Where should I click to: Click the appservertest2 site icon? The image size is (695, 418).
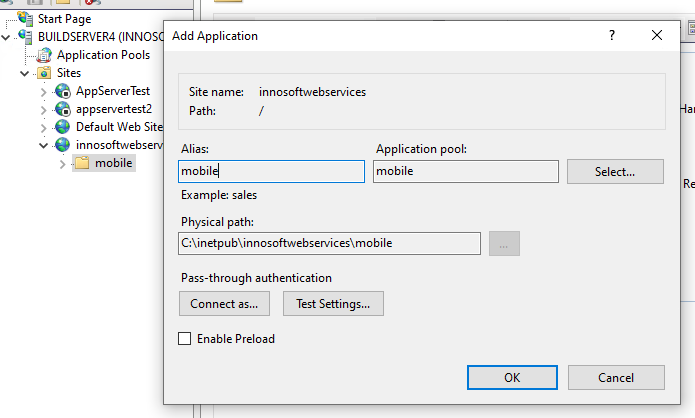coord(63,109)
